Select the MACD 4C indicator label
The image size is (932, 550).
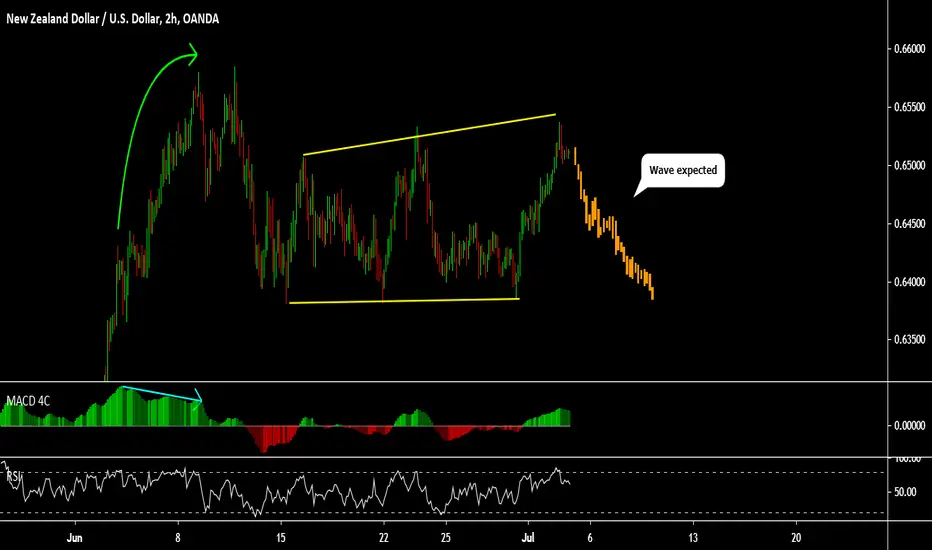click(x=28, y=401)
